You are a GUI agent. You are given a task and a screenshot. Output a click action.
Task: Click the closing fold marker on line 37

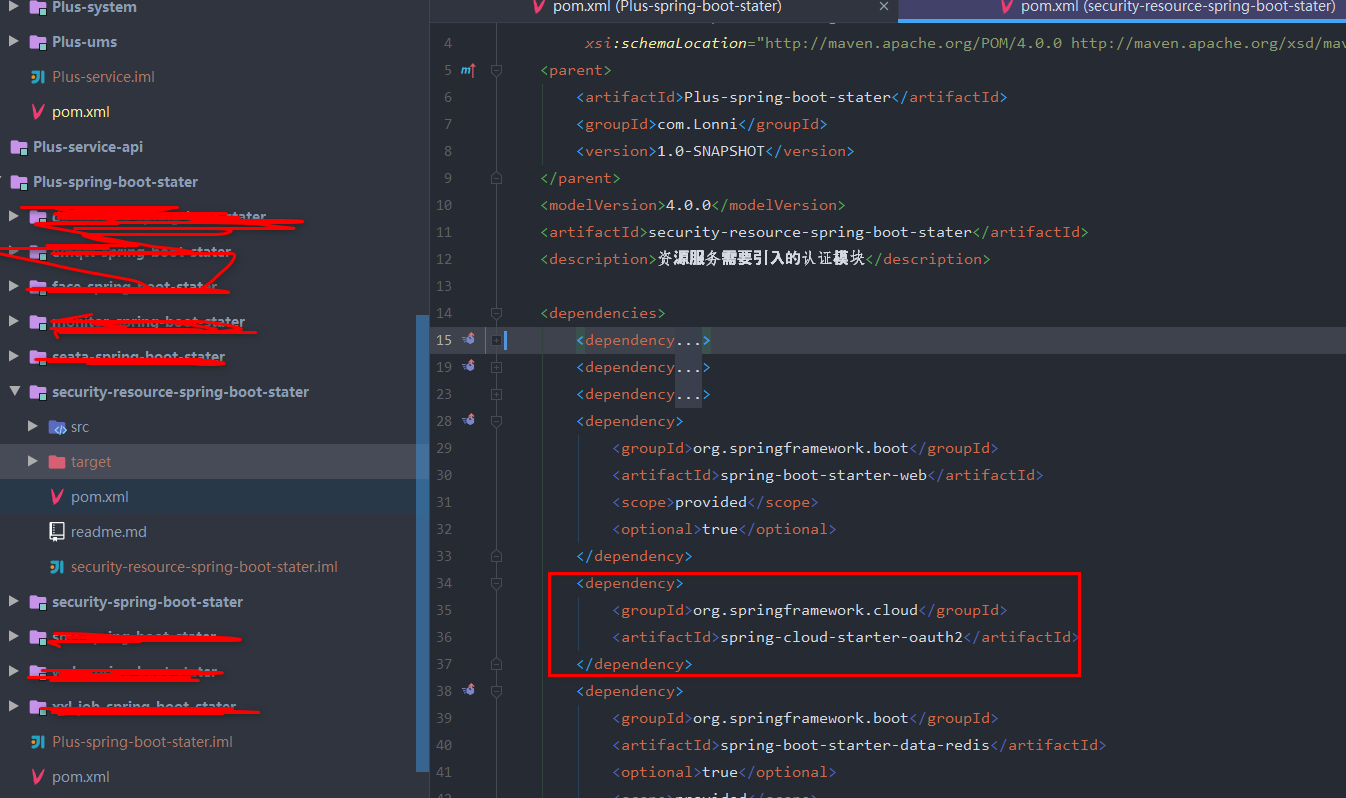point(496,664)
